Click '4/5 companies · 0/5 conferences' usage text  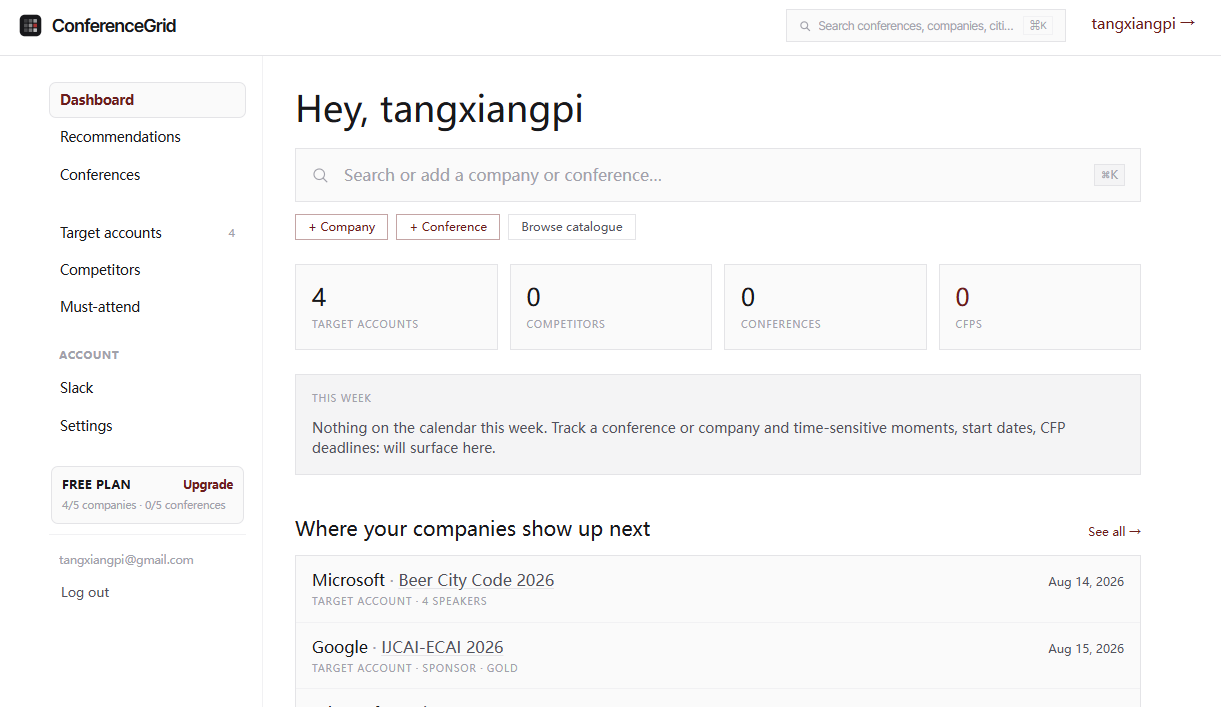pyautogui.click(x=144, y=506)
